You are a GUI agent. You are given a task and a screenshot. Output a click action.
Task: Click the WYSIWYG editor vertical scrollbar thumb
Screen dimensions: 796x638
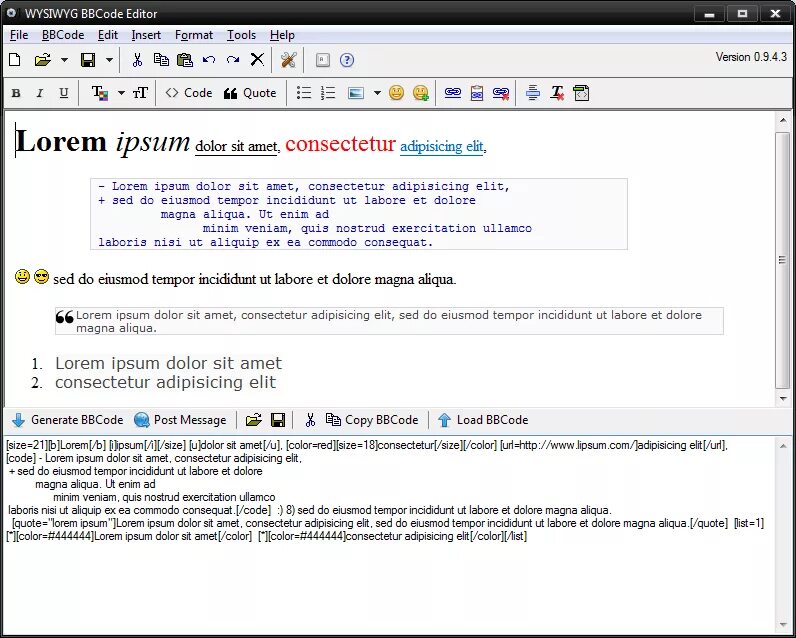[x=782, y=260]
